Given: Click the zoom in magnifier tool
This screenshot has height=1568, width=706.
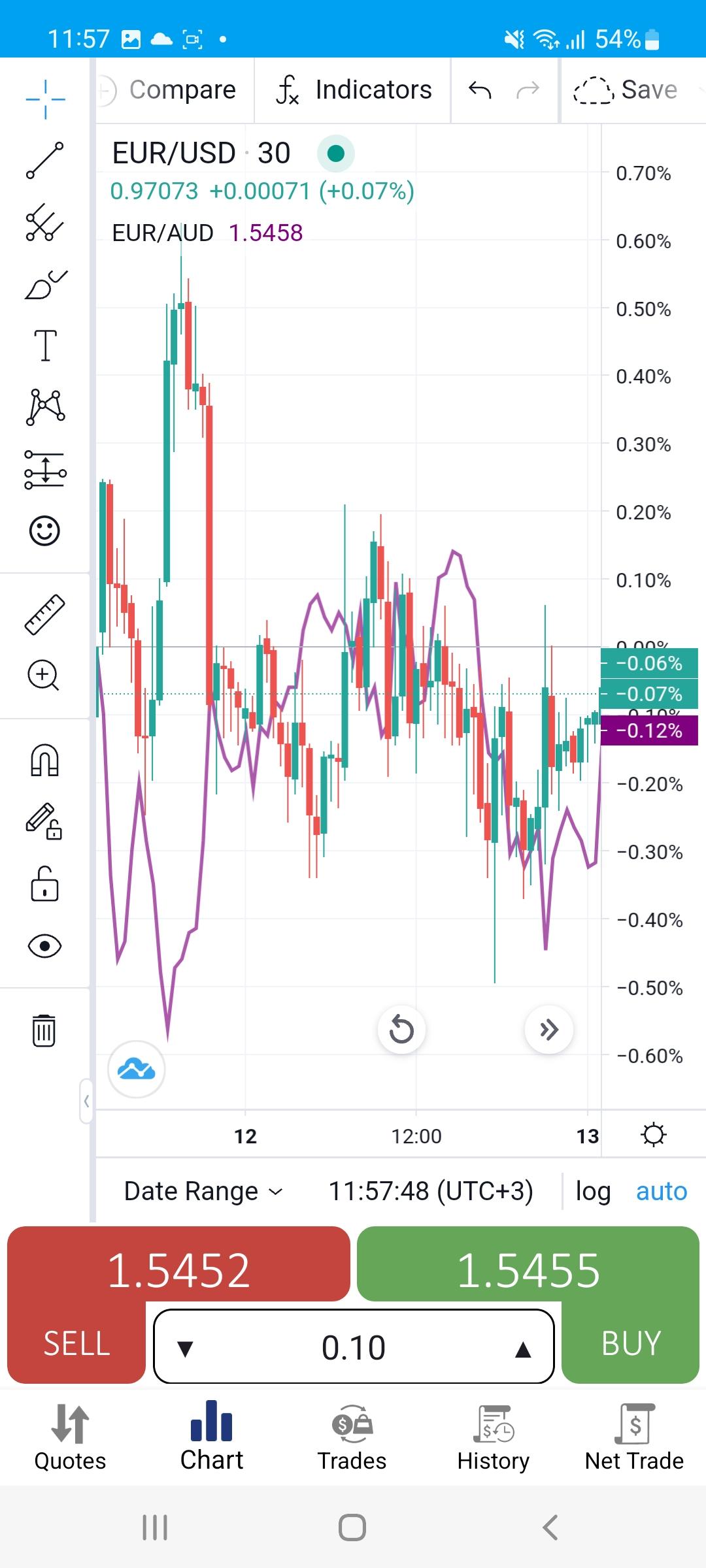Looking at the screenshot, I should tap(44, 675).
